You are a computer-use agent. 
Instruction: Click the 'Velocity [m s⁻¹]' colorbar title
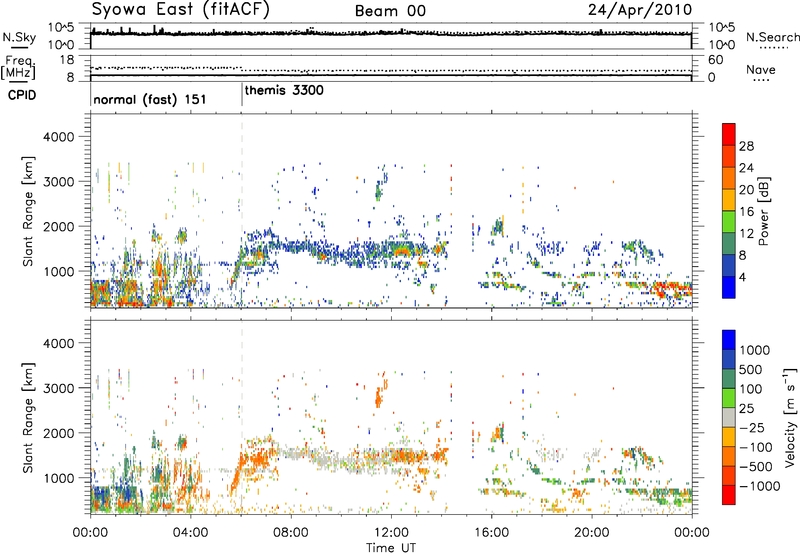(790, 418)
